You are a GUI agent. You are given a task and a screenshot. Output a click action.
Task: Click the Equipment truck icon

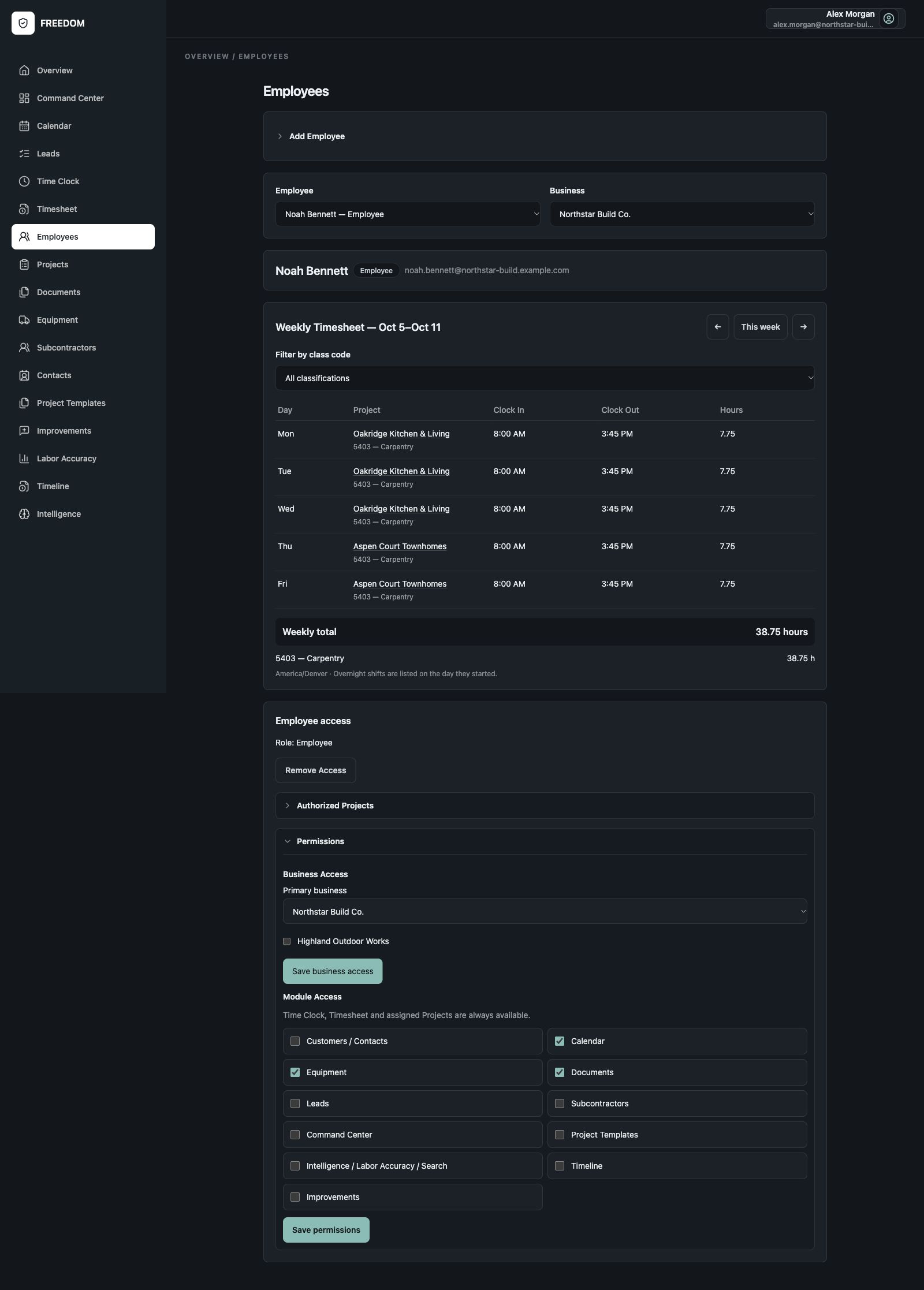coord(24,320)
